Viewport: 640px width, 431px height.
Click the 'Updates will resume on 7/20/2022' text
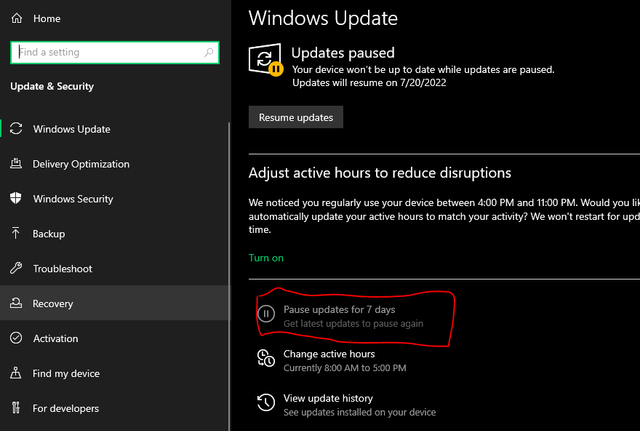369,82
